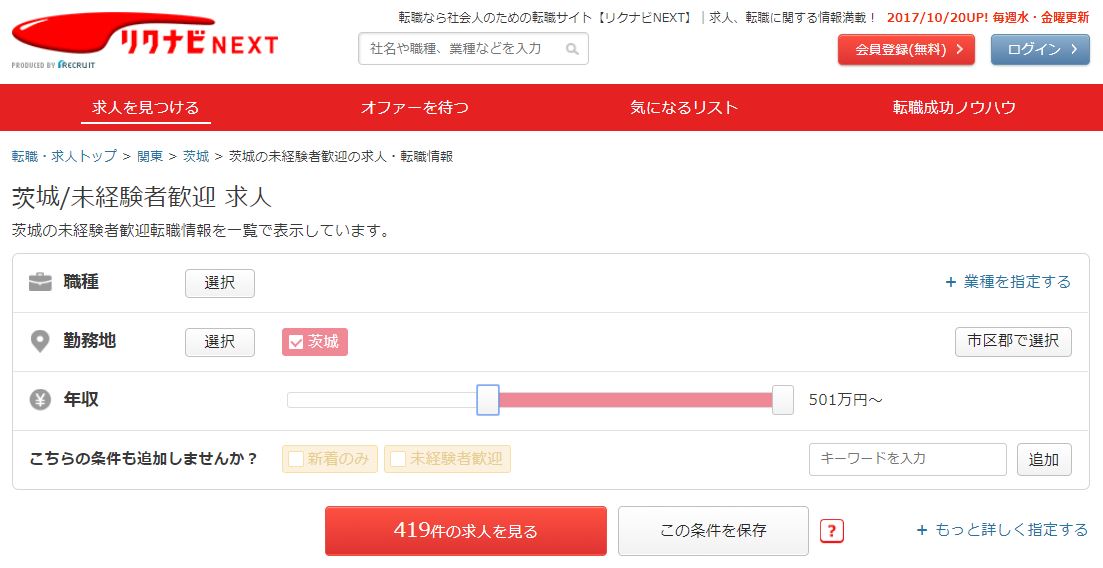Click the plus icon next to 業種を指定する

(x=950, y=282)
